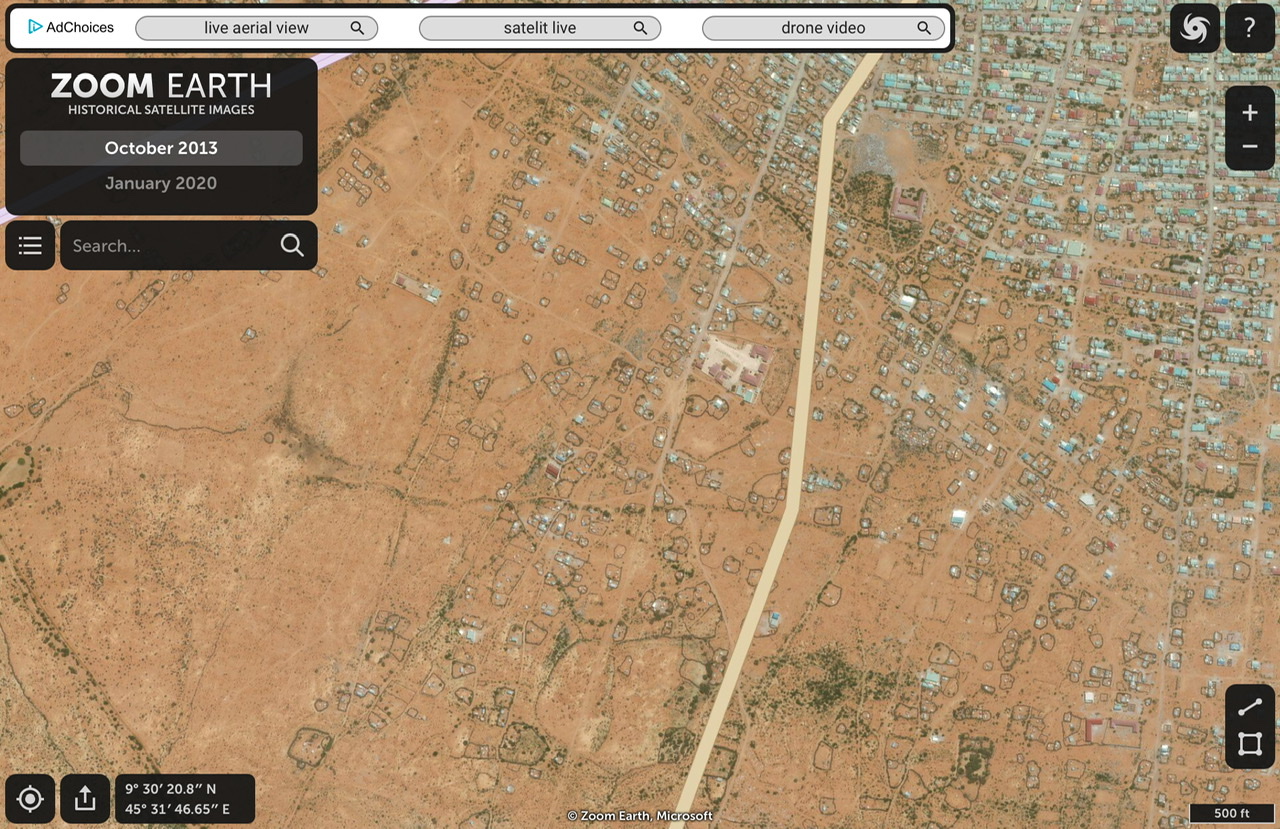Open the help question mark button
This screenshot has height=829, width=1280.
[1250, 28]
